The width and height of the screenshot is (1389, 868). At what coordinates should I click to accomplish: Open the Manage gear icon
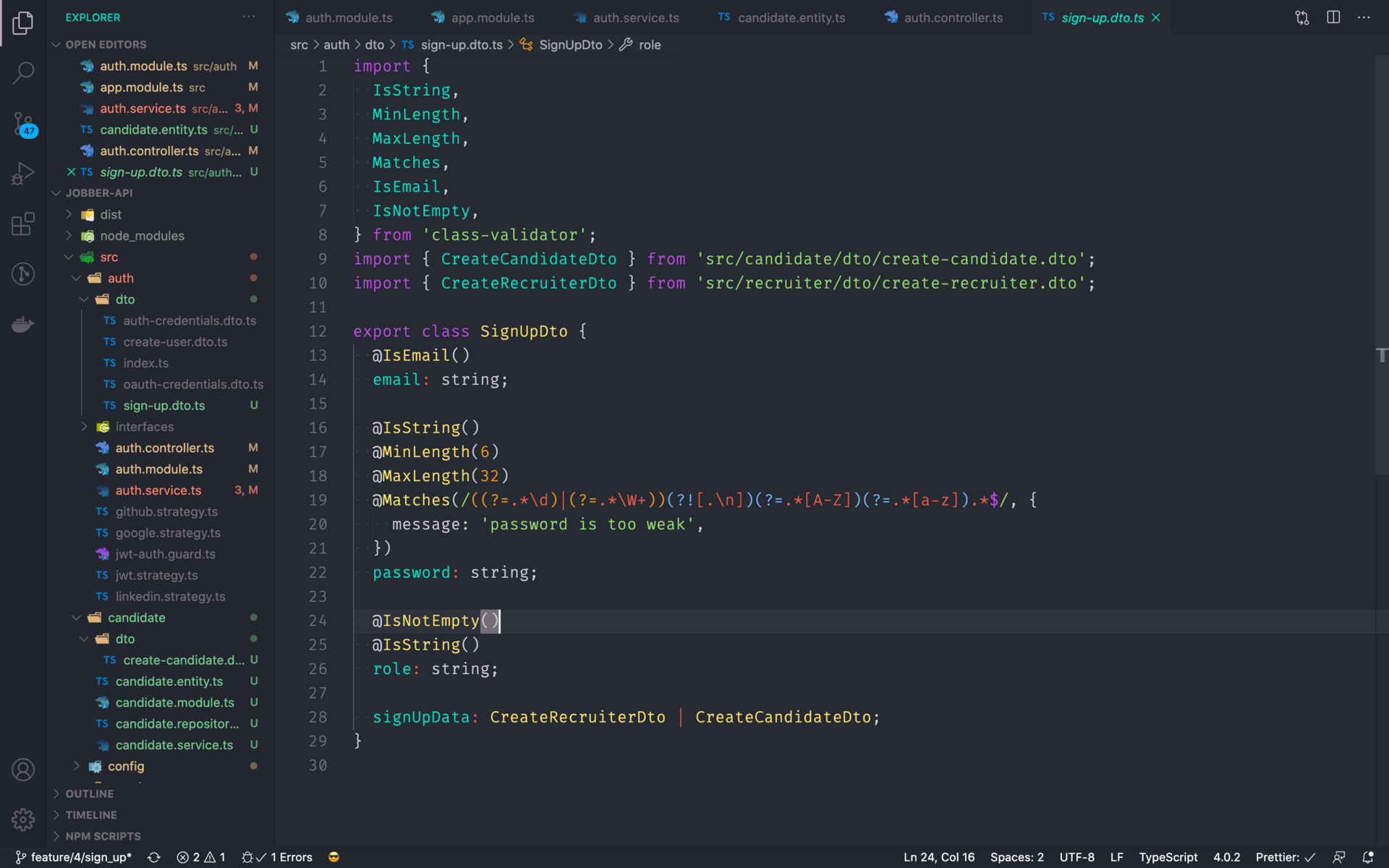(x=23, y=820)
